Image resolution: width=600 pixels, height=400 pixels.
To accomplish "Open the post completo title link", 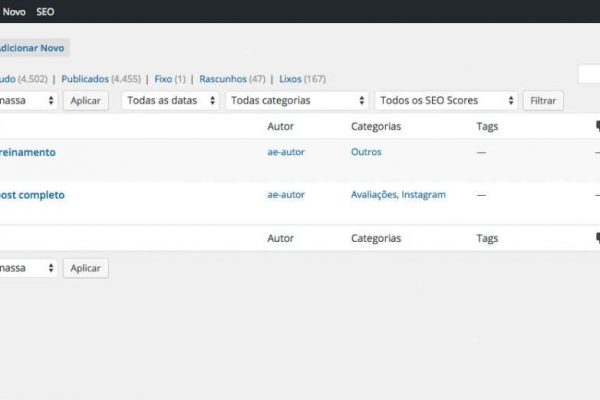I will click(x=32, y=195).
